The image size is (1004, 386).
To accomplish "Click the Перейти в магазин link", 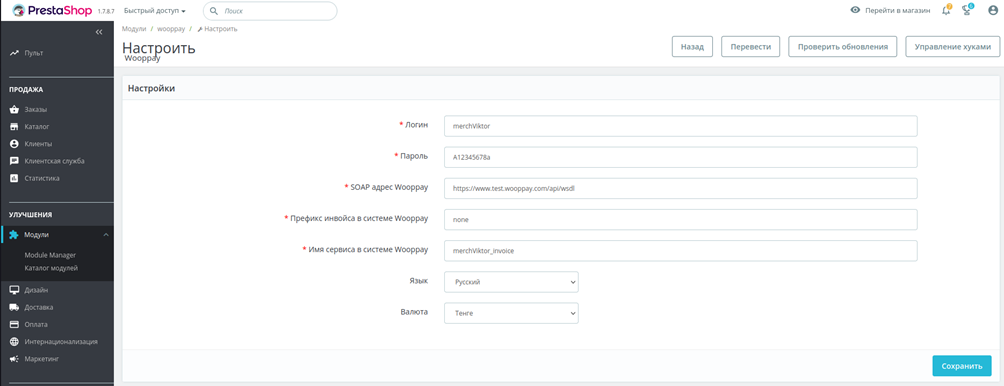I will click(x=890, y=10).
